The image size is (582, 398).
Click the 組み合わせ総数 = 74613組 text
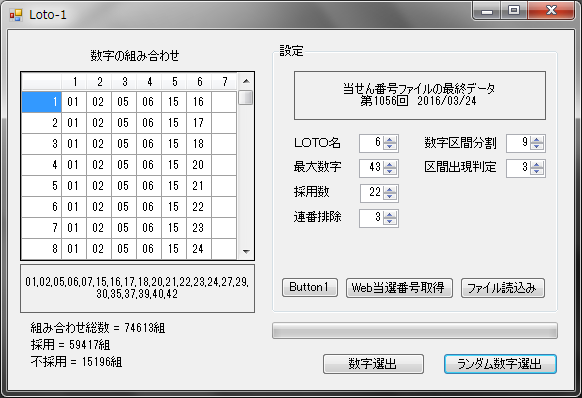tap(98, 328)
